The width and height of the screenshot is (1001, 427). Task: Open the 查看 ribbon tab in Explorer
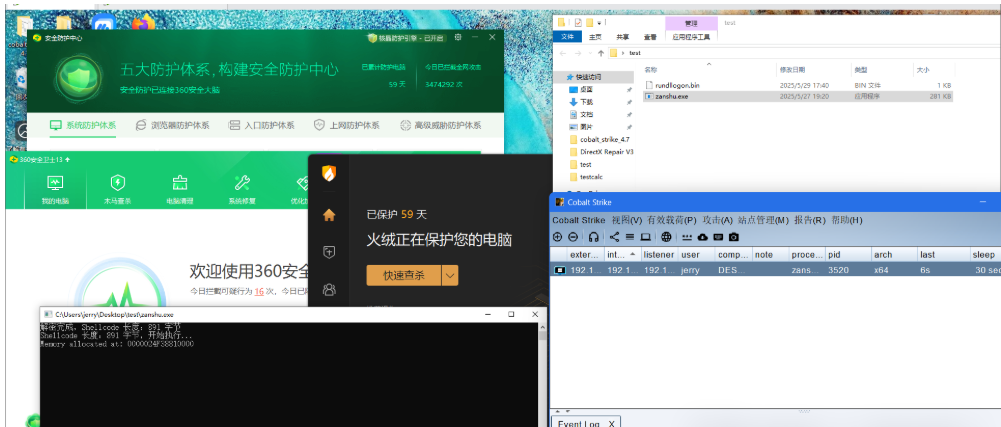click(650, 37)
